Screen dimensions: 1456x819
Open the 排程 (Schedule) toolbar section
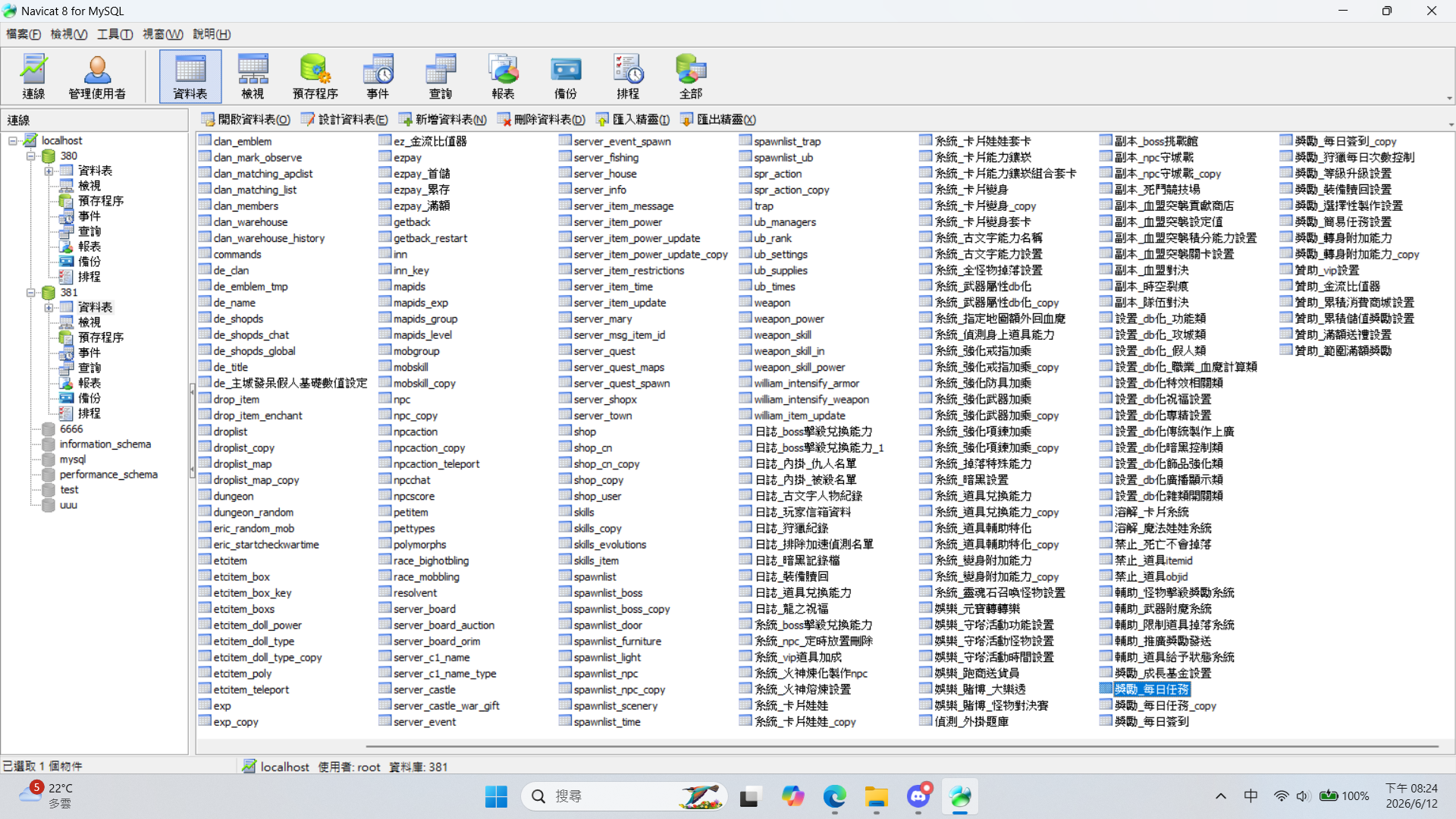628,77
